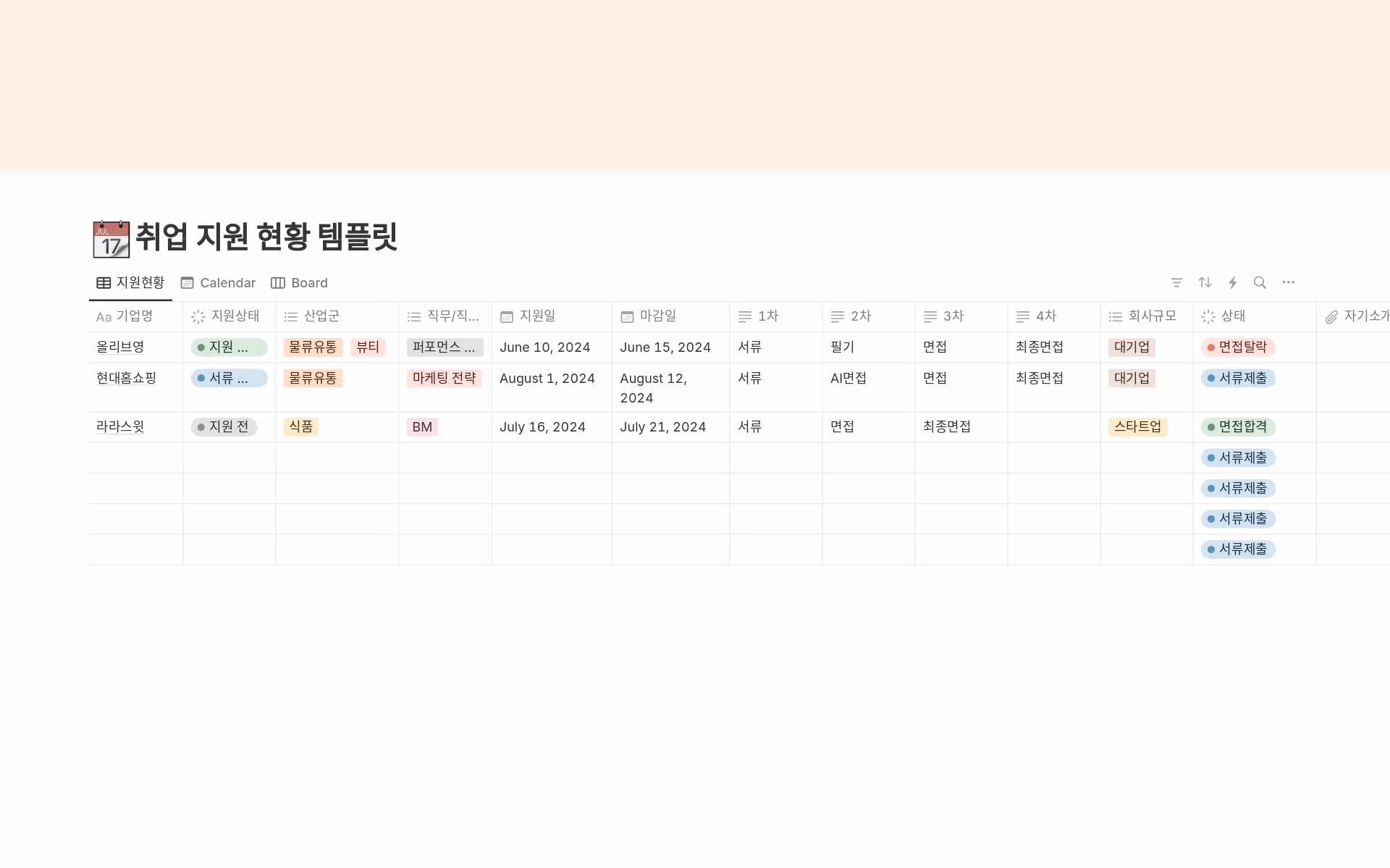Open the 올리브영 entry

119,347
